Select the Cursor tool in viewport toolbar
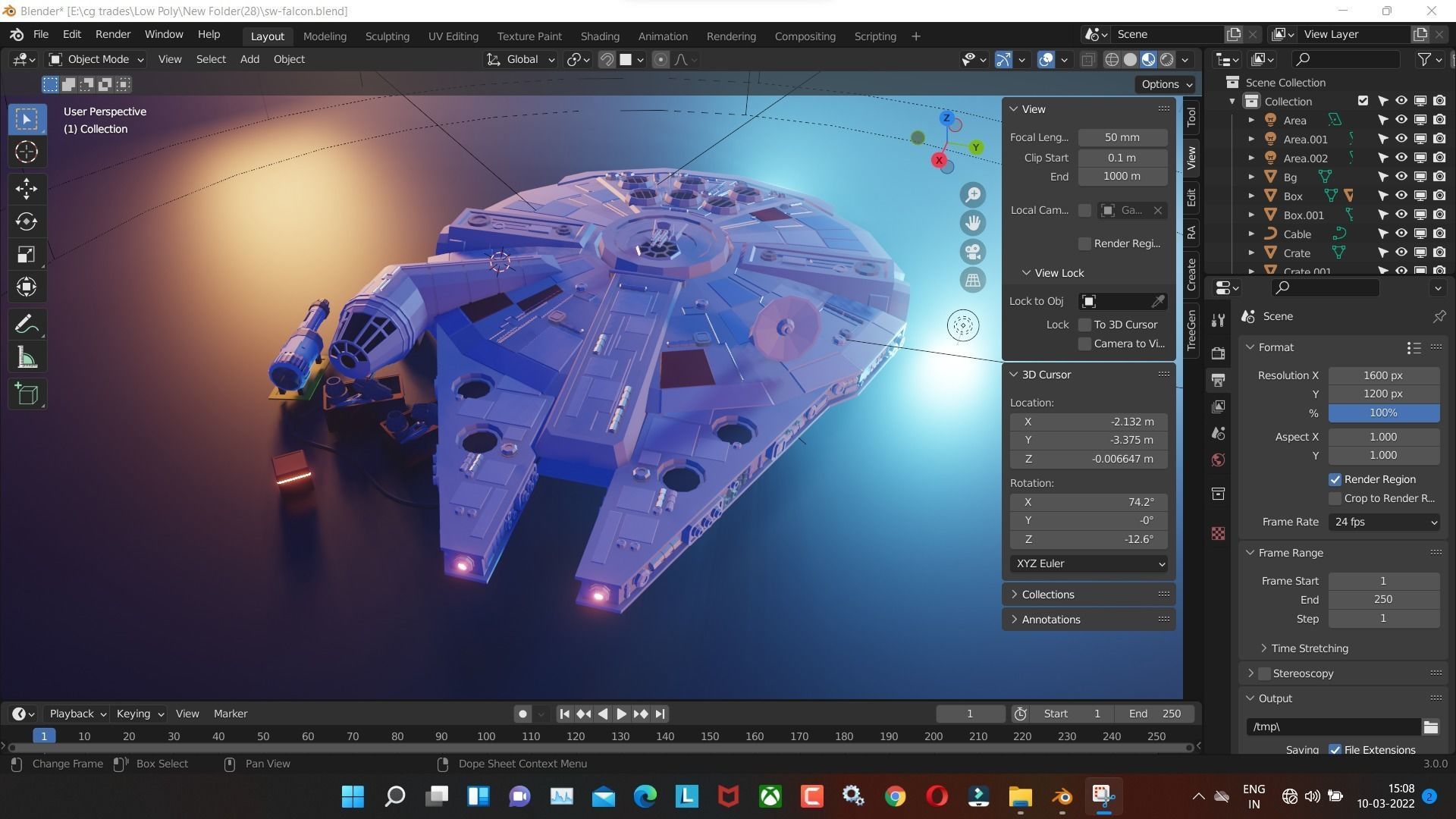The image size is (1456, 819). 27,152
